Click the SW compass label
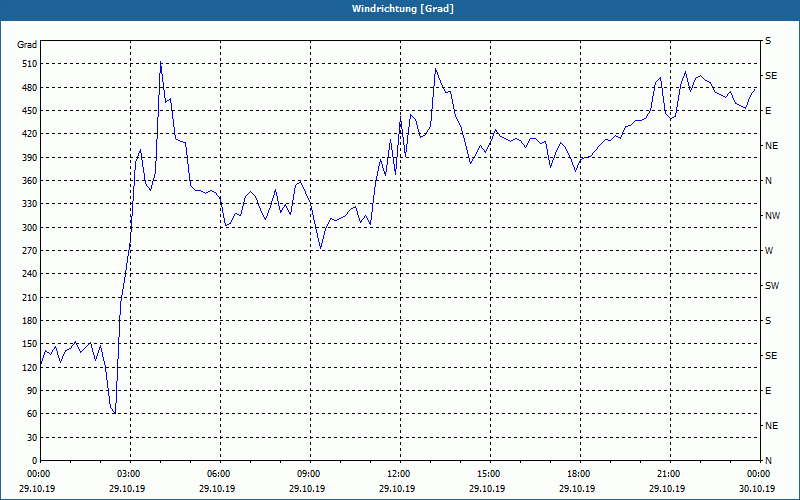The image size is (800, 500). coord(772,286)
